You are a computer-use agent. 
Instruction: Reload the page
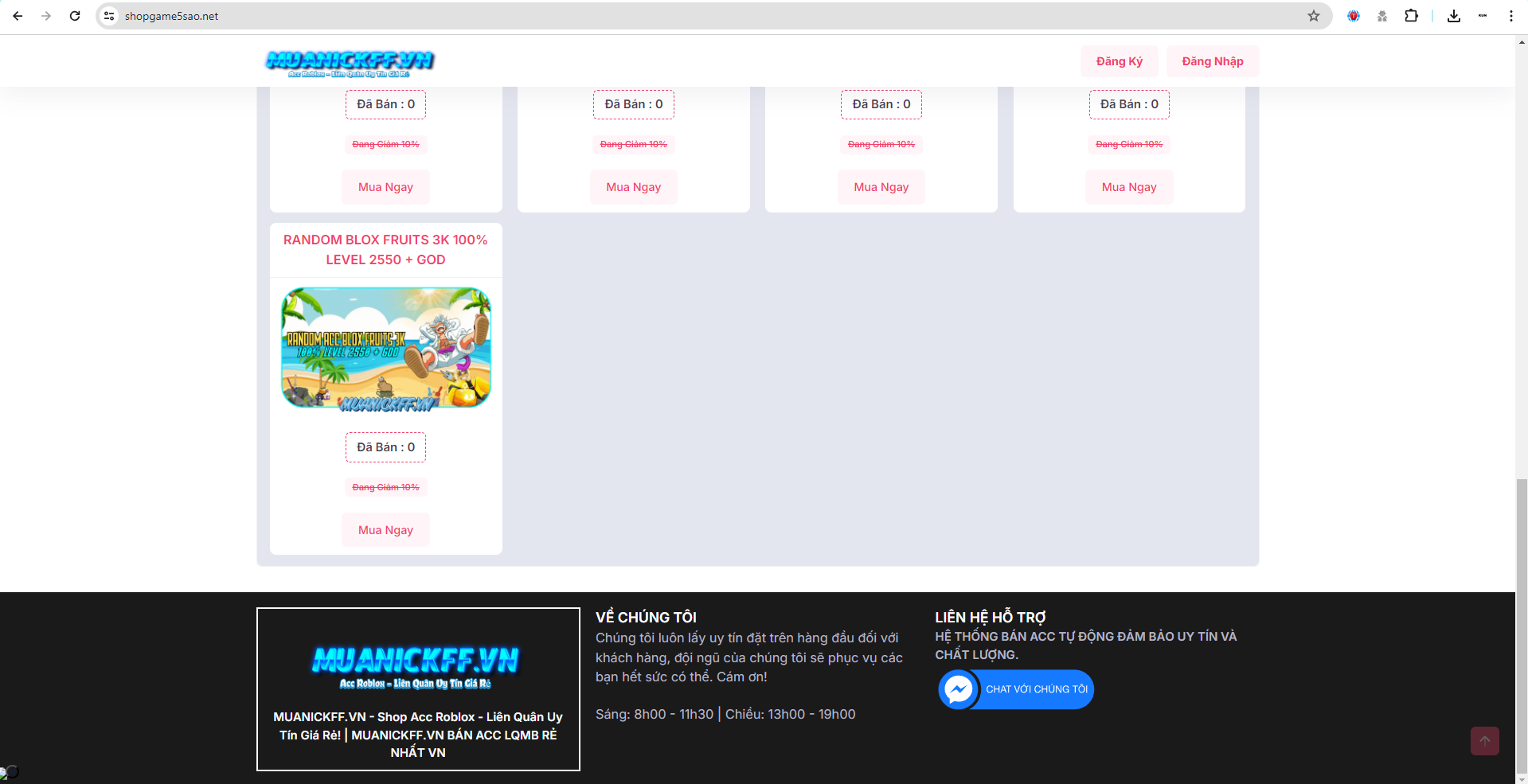click(x=75, y=16)
